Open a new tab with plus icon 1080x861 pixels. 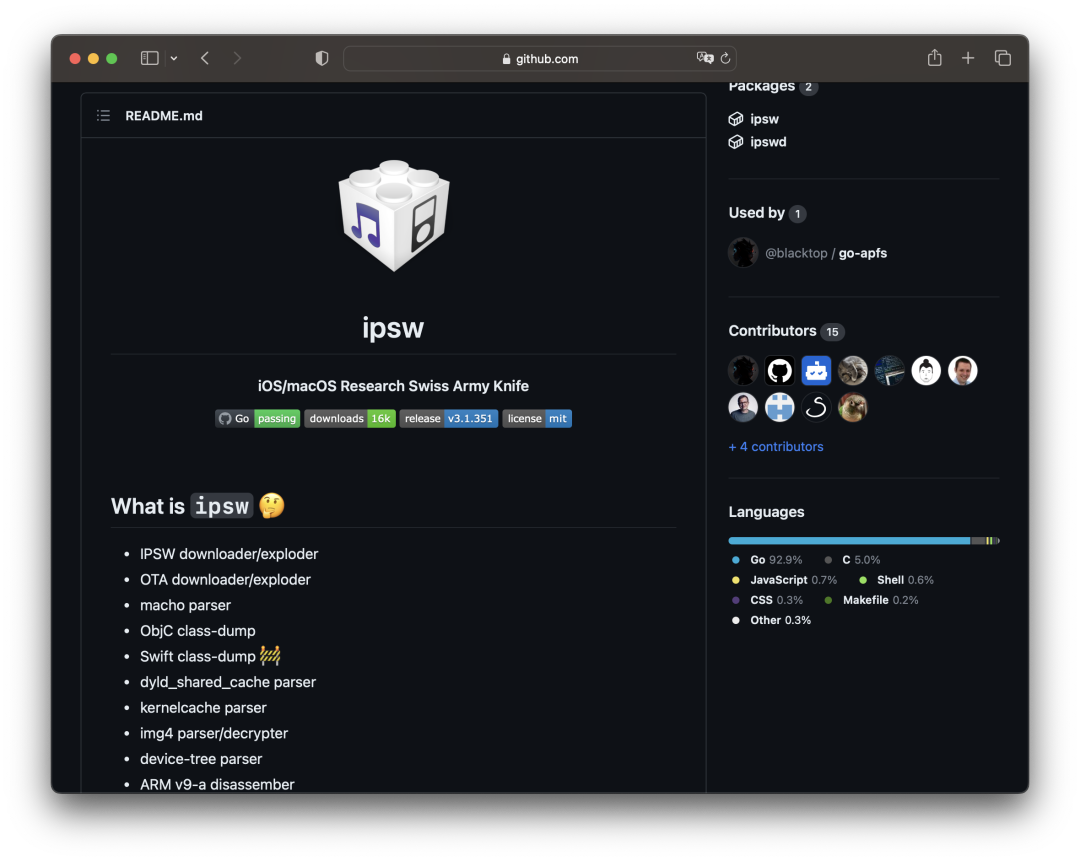click(968, 59)
